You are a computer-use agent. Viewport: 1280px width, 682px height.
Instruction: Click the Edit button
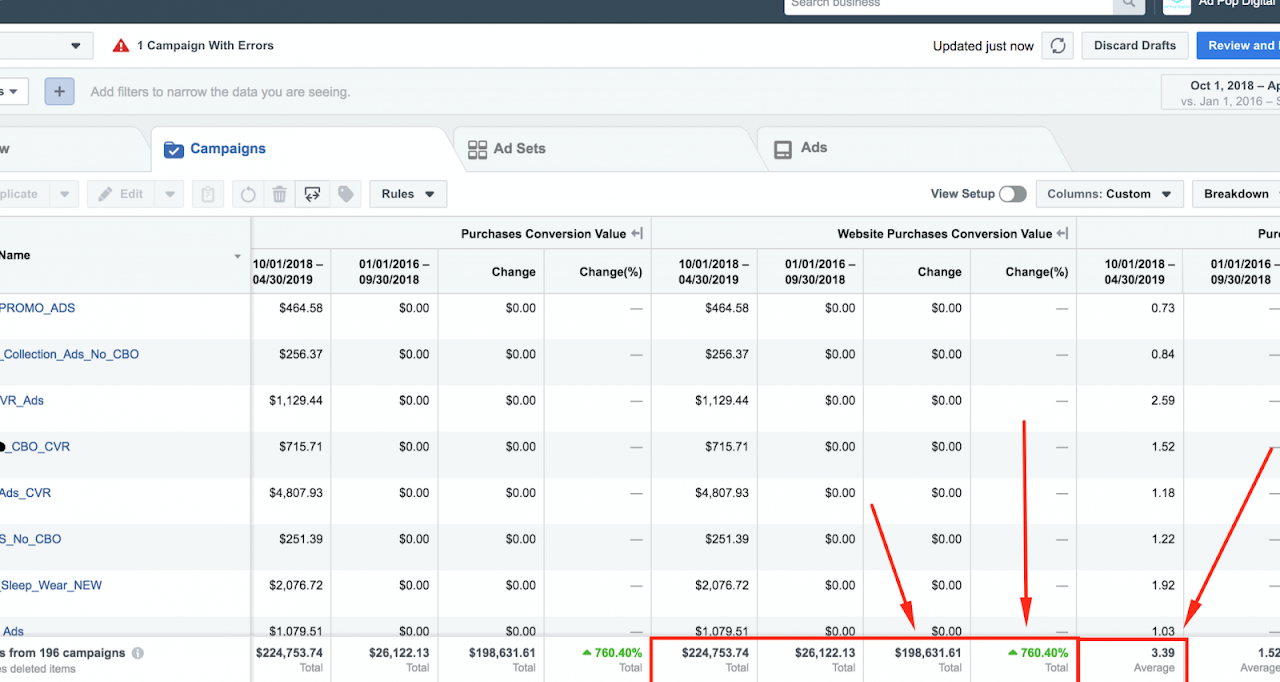point(121,194)
